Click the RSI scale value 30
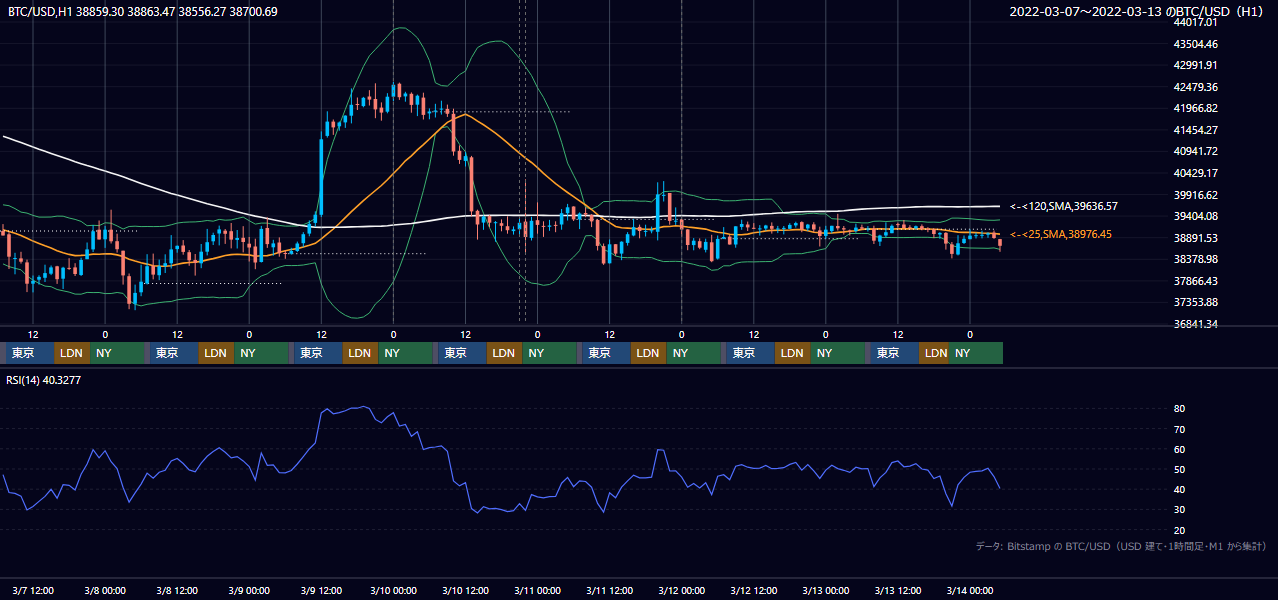This screenshot has height=600, width=1278. (1179, 510)
